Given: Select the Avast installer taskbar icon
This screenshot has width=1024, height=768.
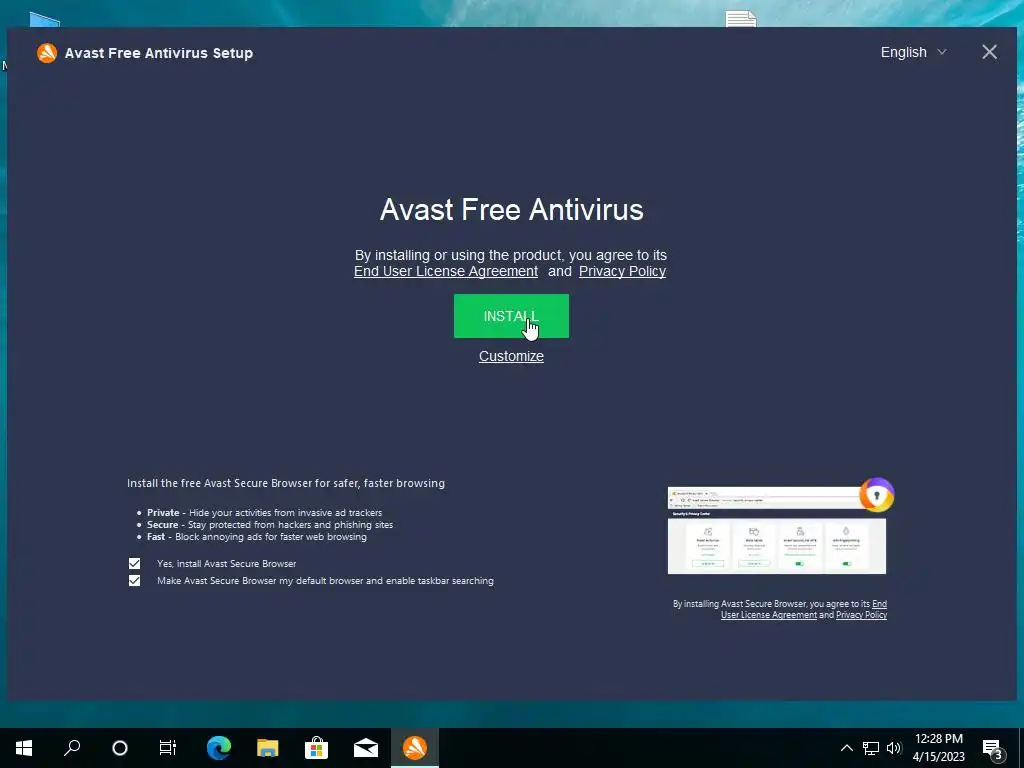Looking at the screenshot, I should tap(415, 748).
